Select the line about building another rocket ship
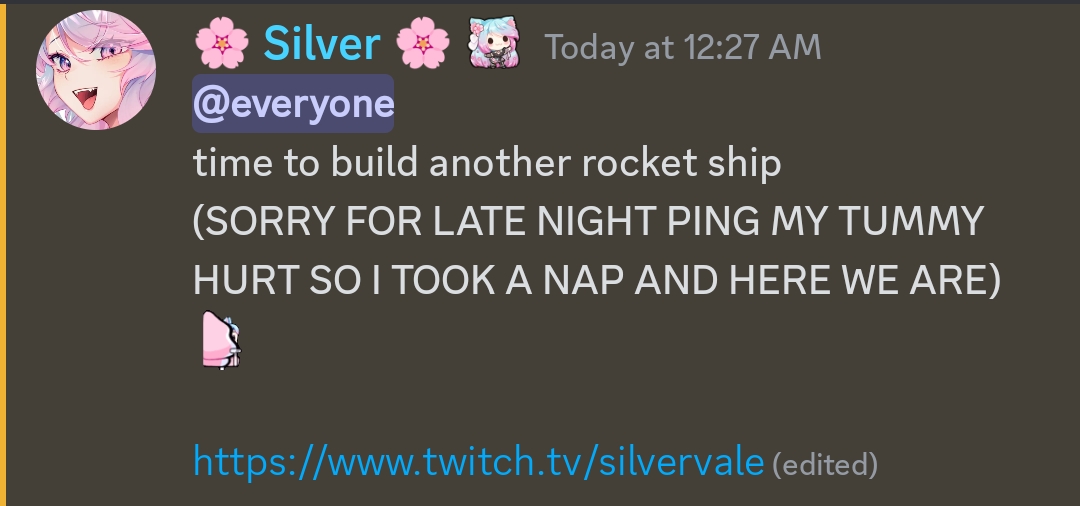 pyautogui.click(x=487, y=163)
